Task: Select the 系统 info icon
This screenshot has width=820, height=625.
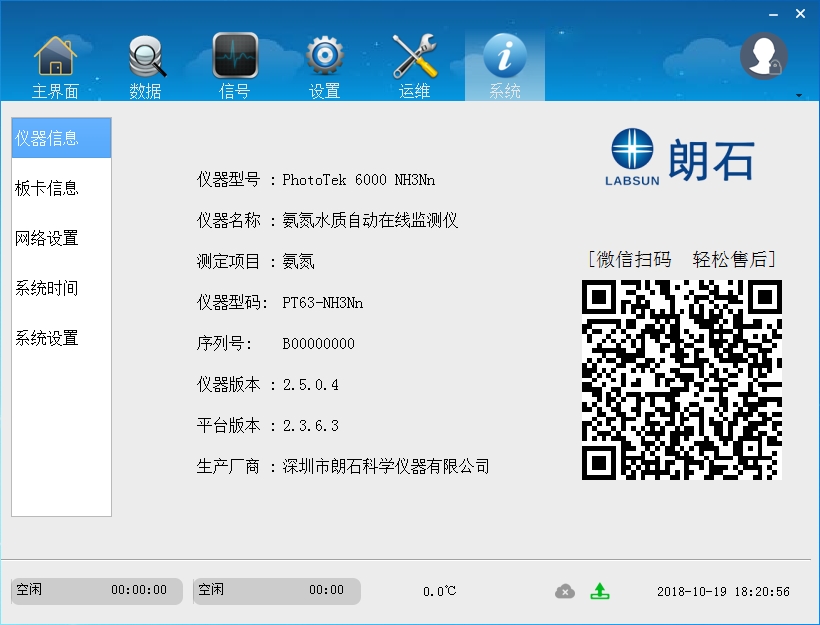Action: click(x=504, y=64)
